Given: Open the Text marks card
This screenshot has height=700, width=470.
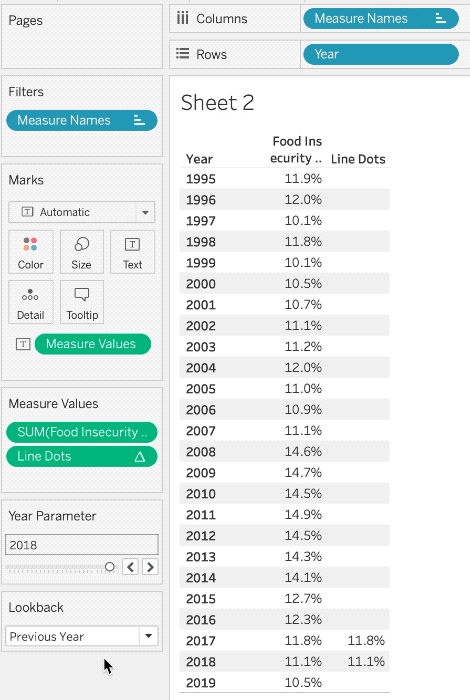Looking at the screenshot, I should coord(132,252).
